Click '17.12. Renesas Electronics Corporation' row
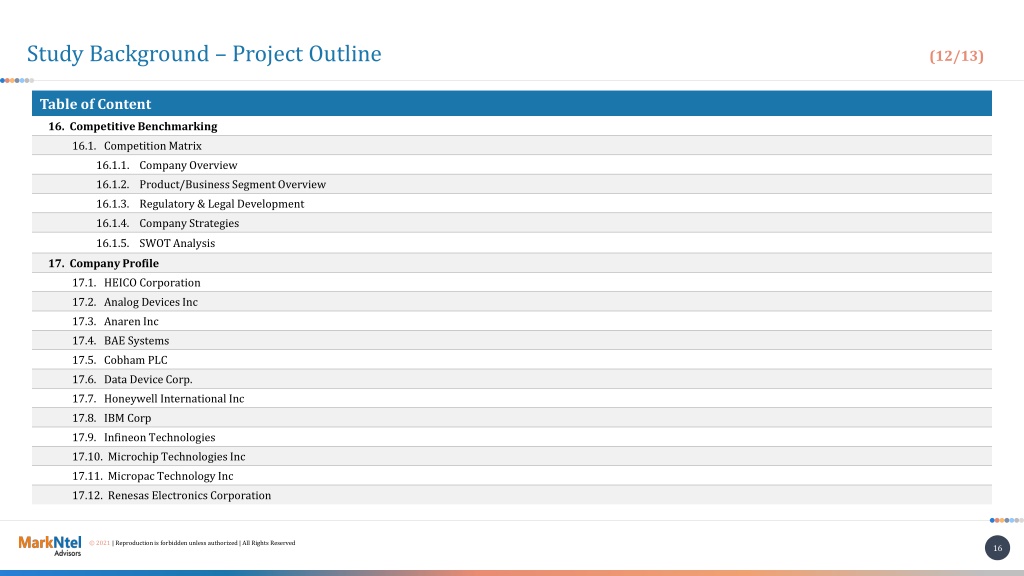1024x576 pixels. [x=512, y=495]
